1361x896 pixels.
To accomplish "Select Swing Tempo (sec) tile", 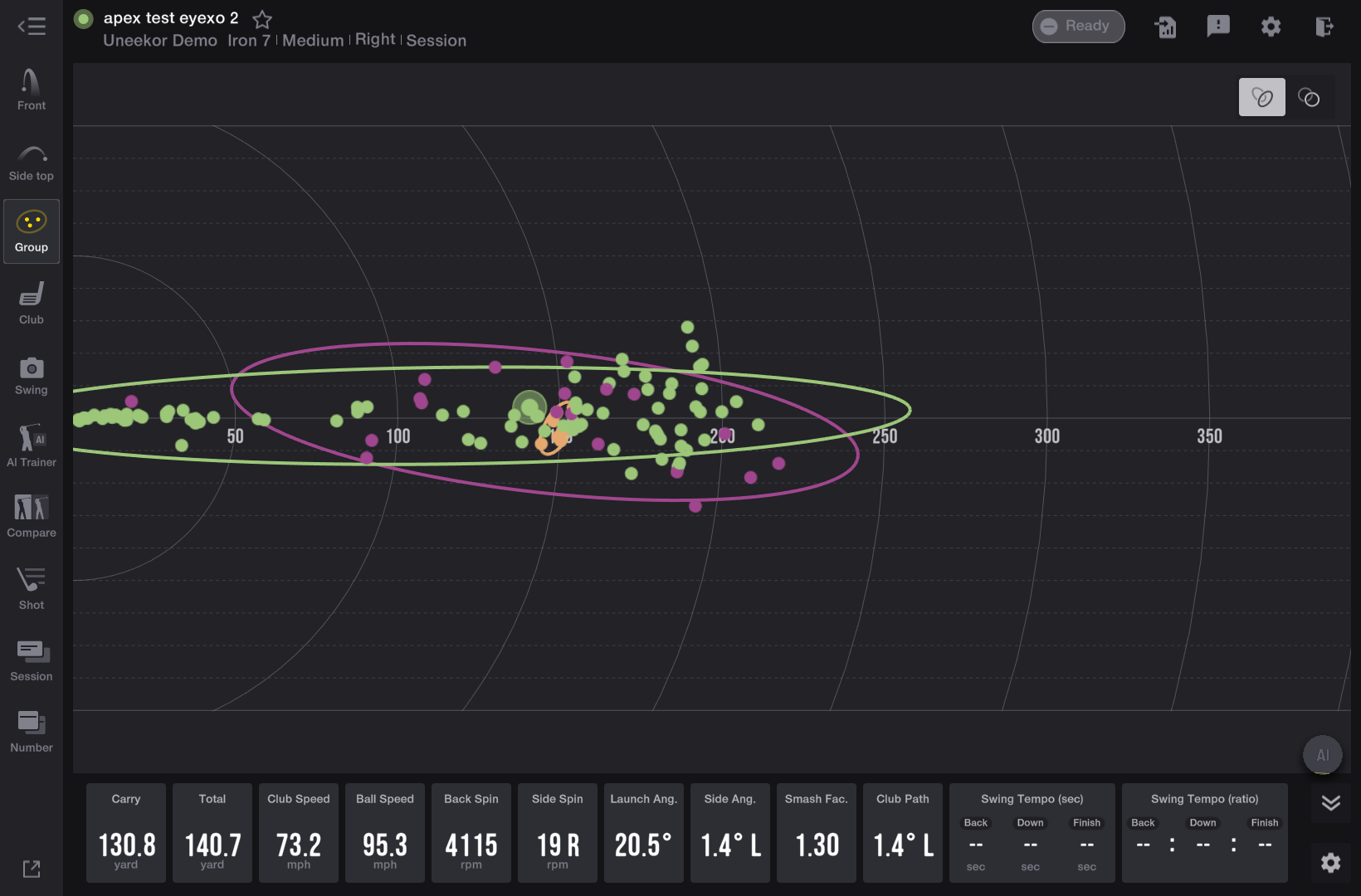I will click(1032, 832).
